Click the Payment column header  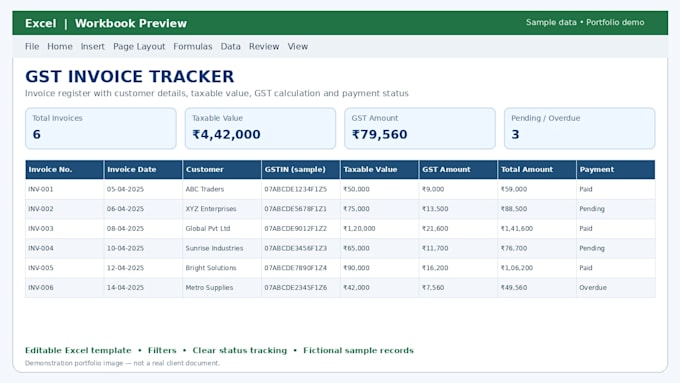click(616, 170)
